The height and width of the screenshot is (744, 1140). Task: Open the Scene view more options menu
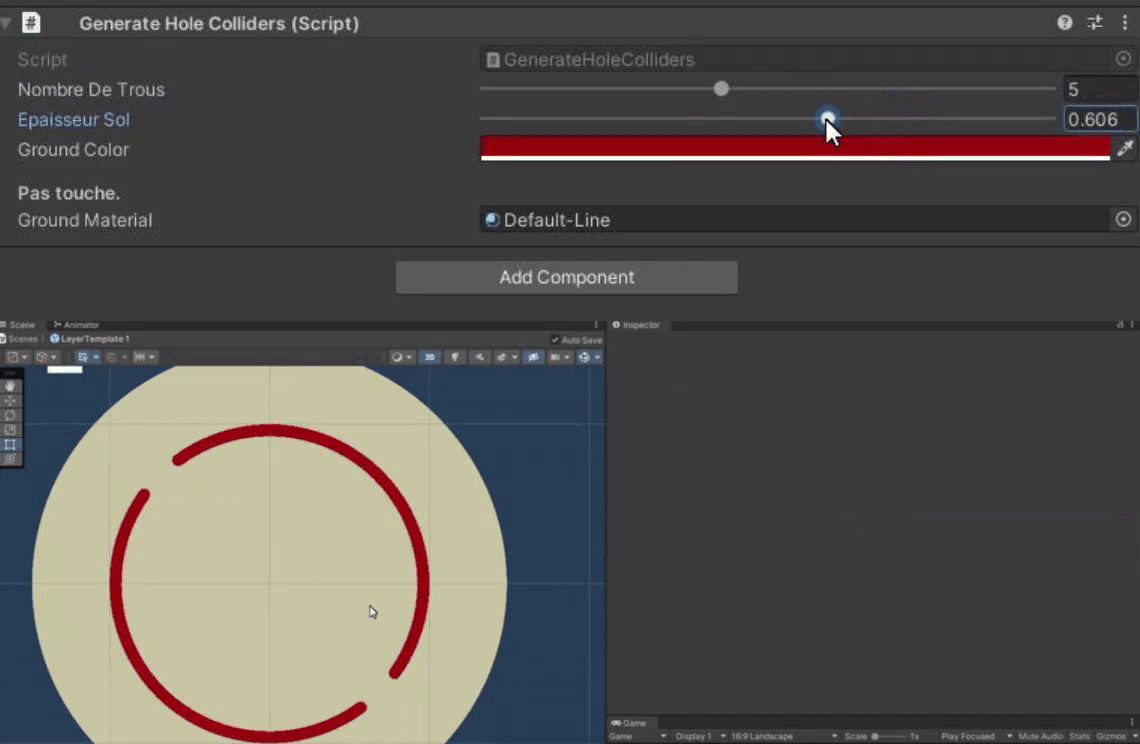tap(596, 324)
